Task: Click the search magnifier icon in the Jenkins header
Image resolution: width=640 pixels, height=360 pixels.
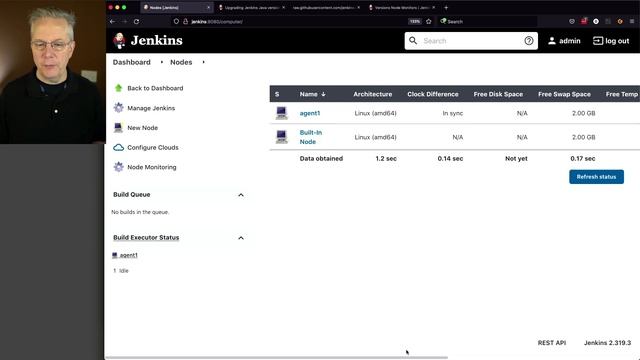Action: [x=413, y=41]
